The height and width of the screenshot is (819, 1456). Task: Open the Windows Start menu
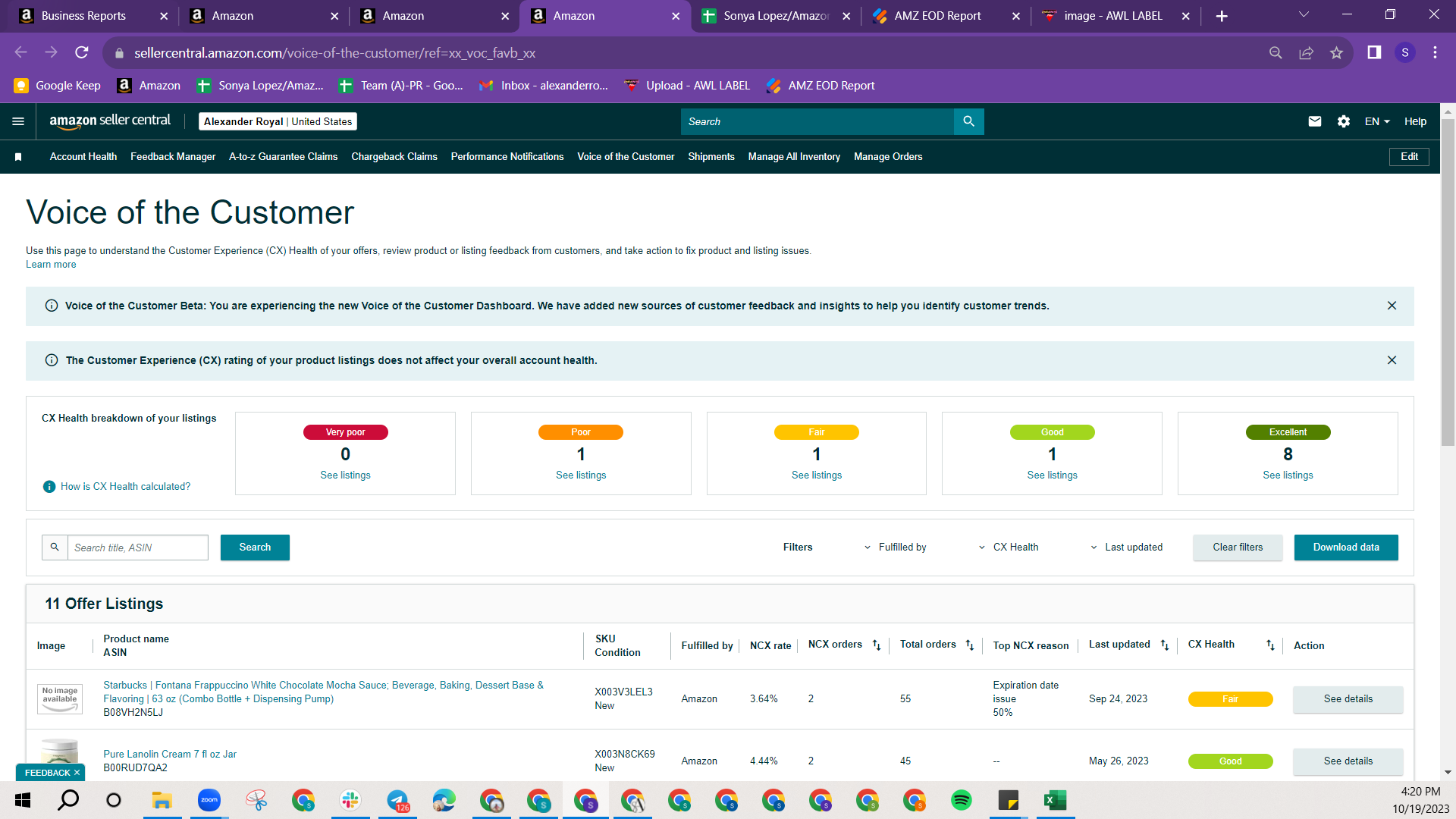(x=22, y=800)
